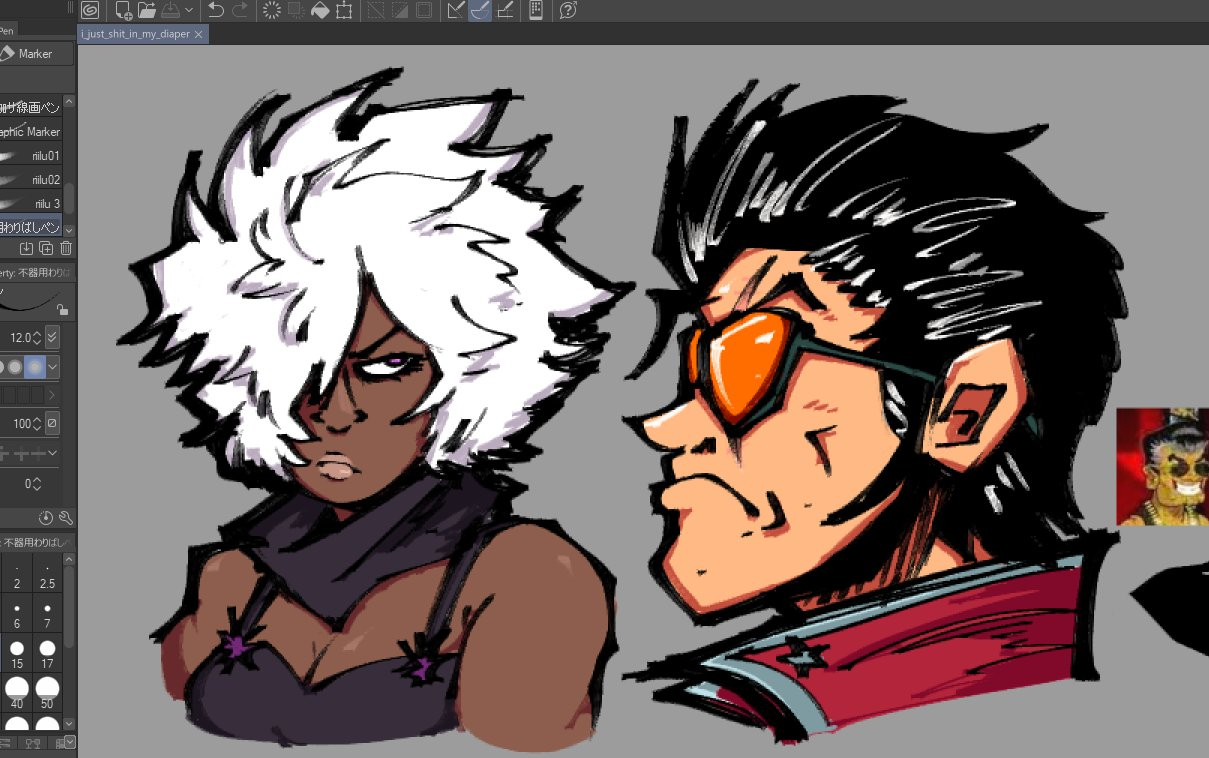Choose the riilu02 brush preset
Image resolution: width=1209 pixels, height=758 pixels.
[x=36, y=180]
